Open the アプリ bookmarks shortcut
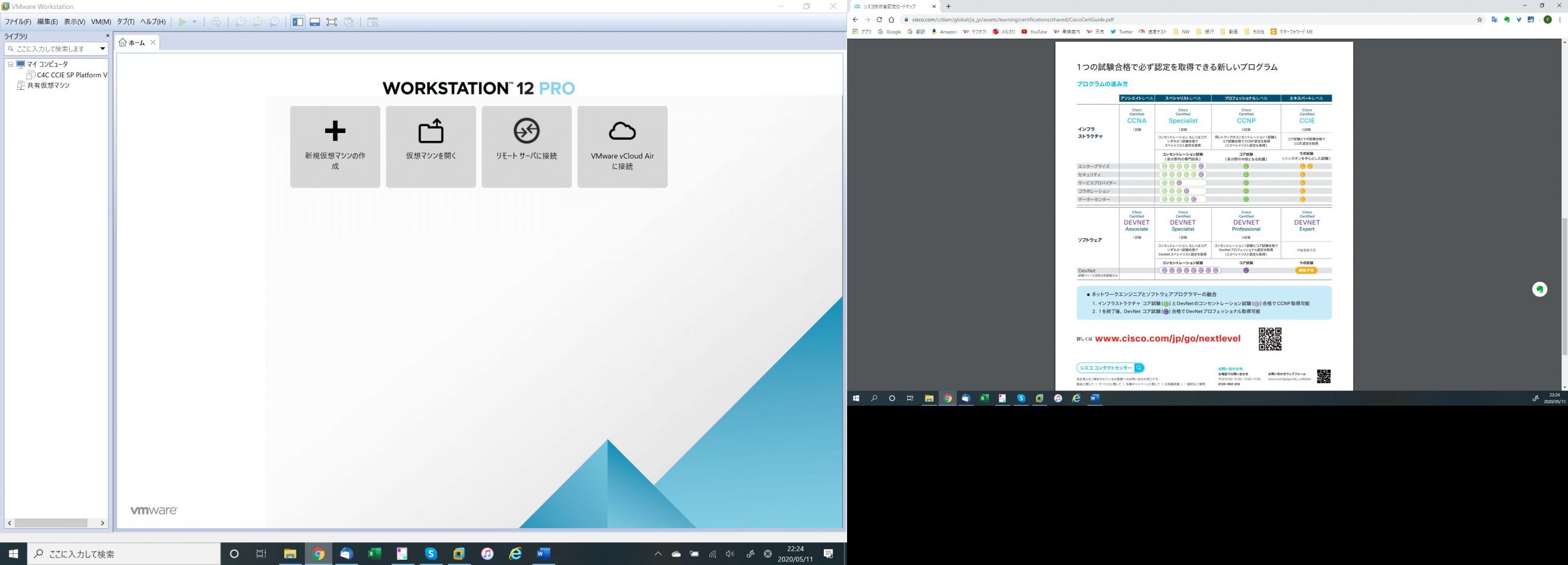This screenshot has height=565, width=1568. (x=862, y=32)
